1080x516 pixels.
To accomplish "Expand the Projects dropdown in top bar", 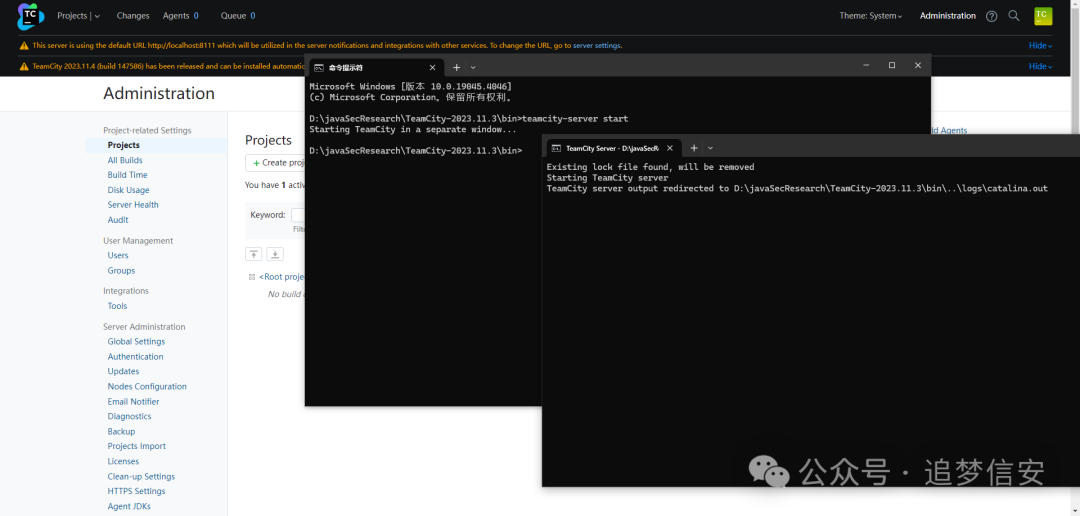I will 97,16.
